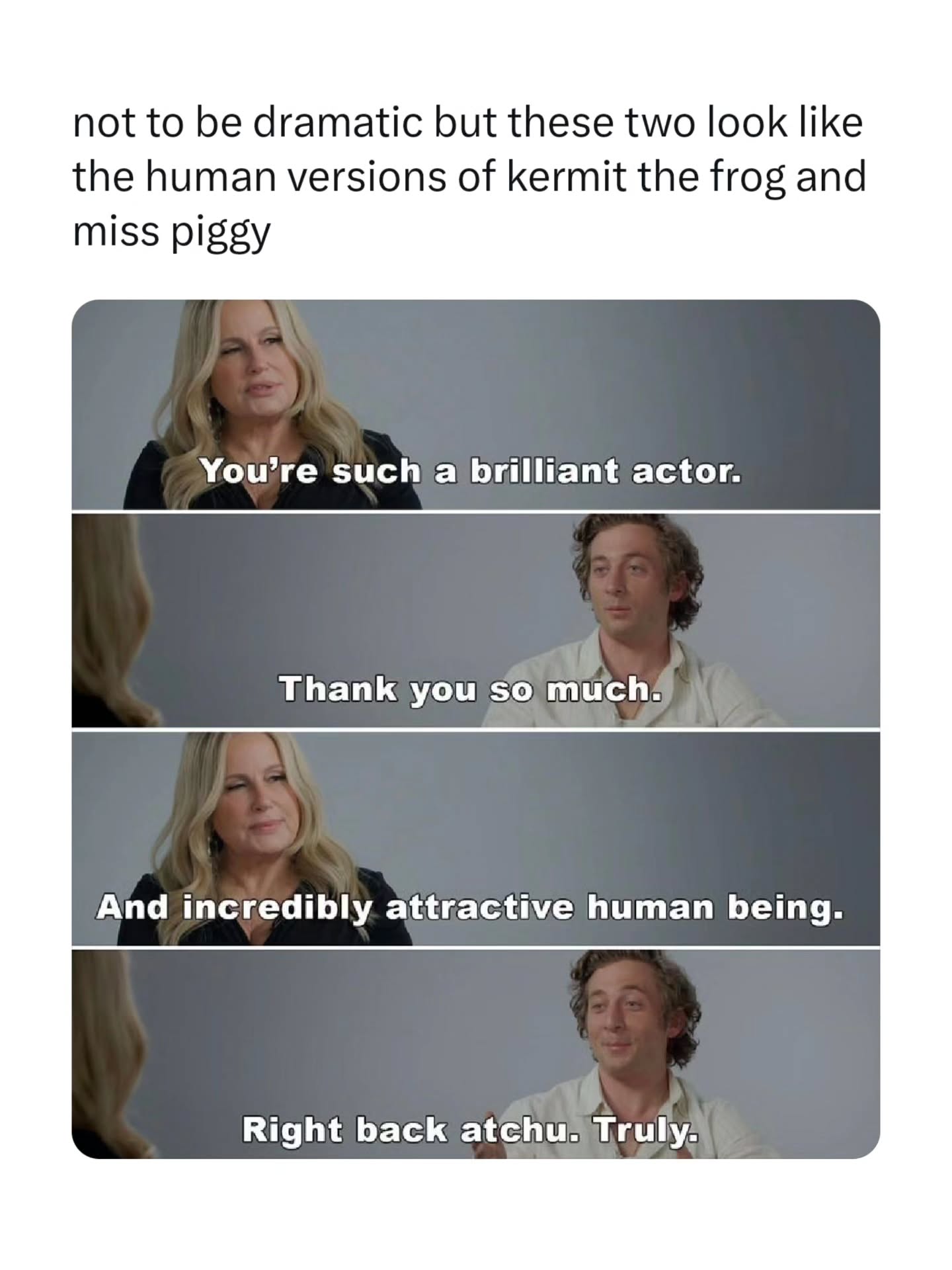Screen dimensions: 952x1270
Task: Click the caption "Thank you so much."
Action: [470, 690]
